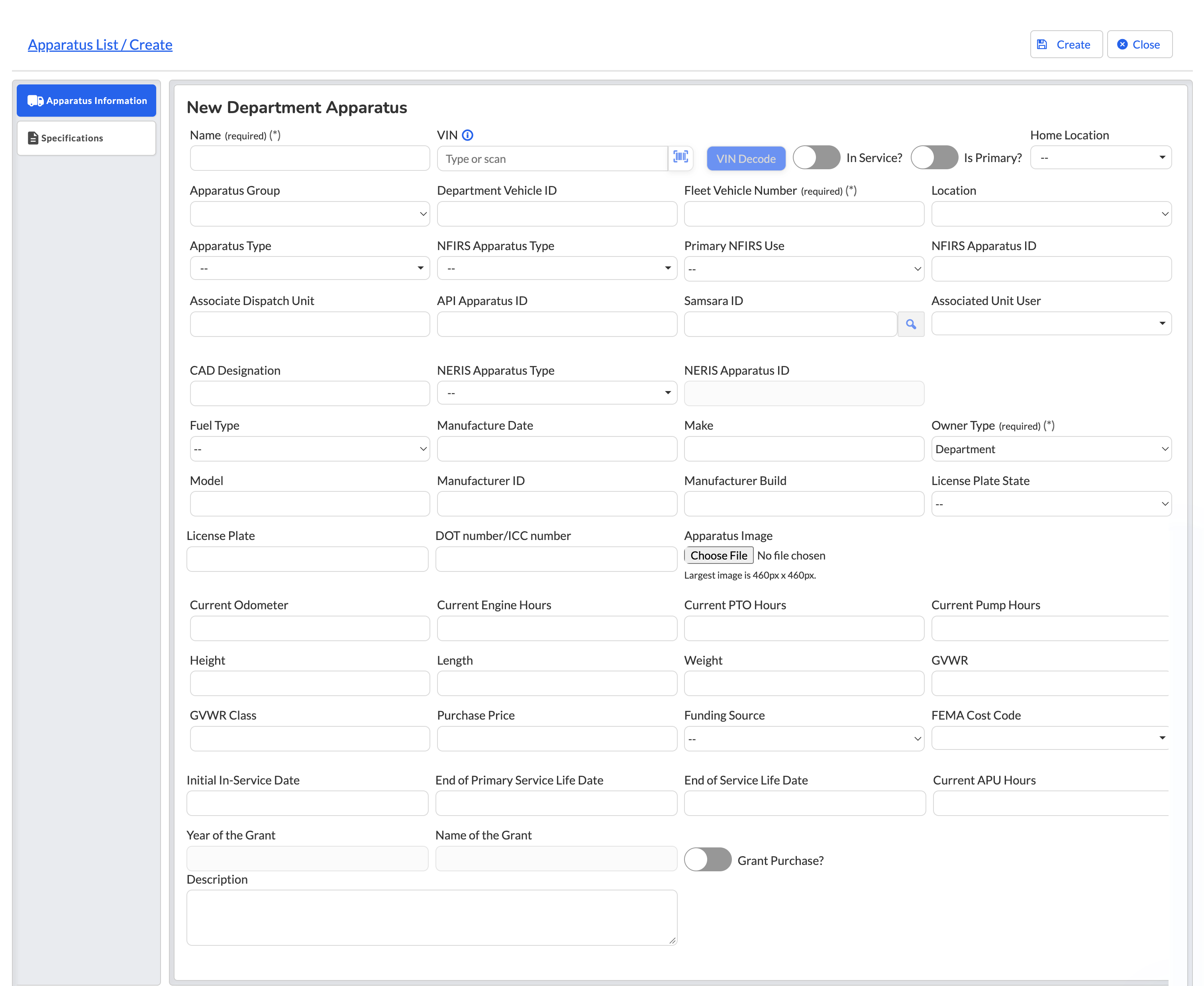Click the Fleet Vehicle Number field

click(804, 213)
